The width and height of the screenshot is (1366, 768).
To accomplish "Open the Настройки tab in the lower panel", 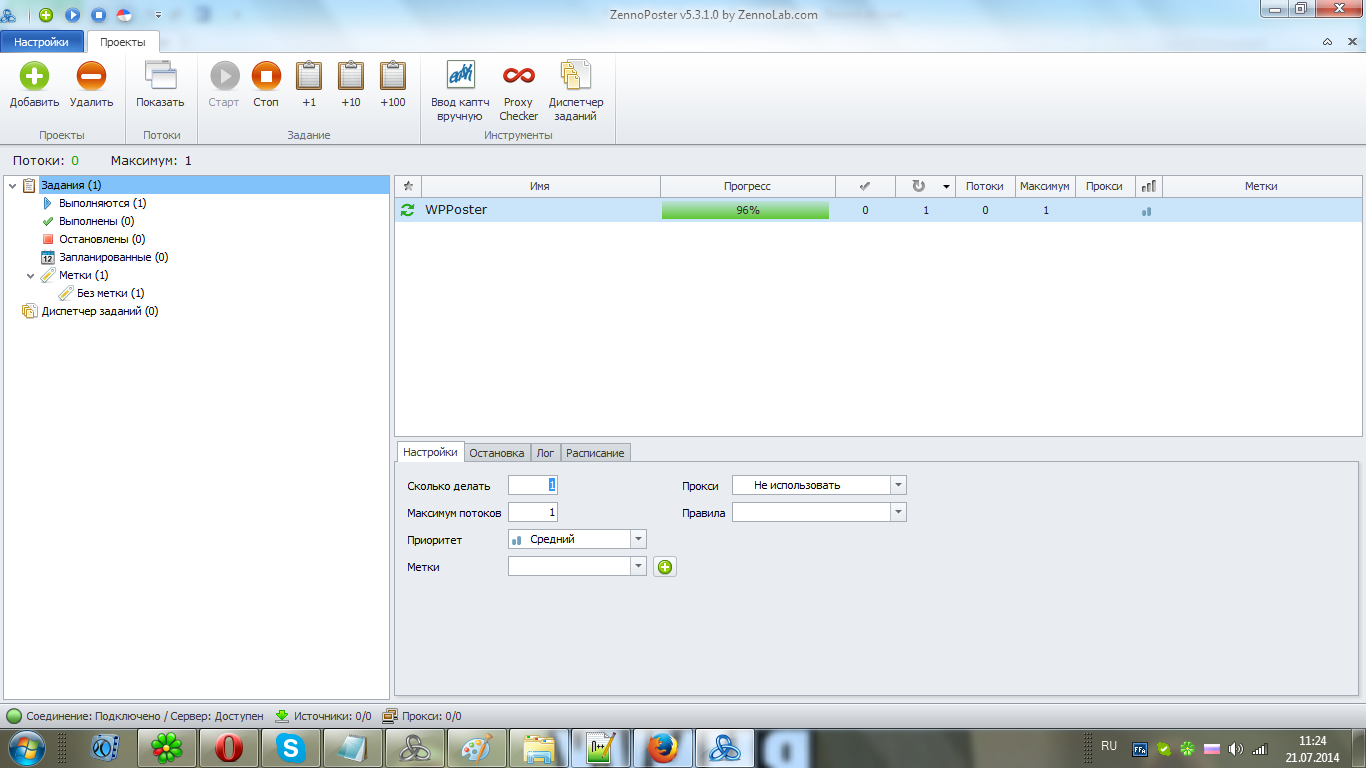I will pos(430,452).
